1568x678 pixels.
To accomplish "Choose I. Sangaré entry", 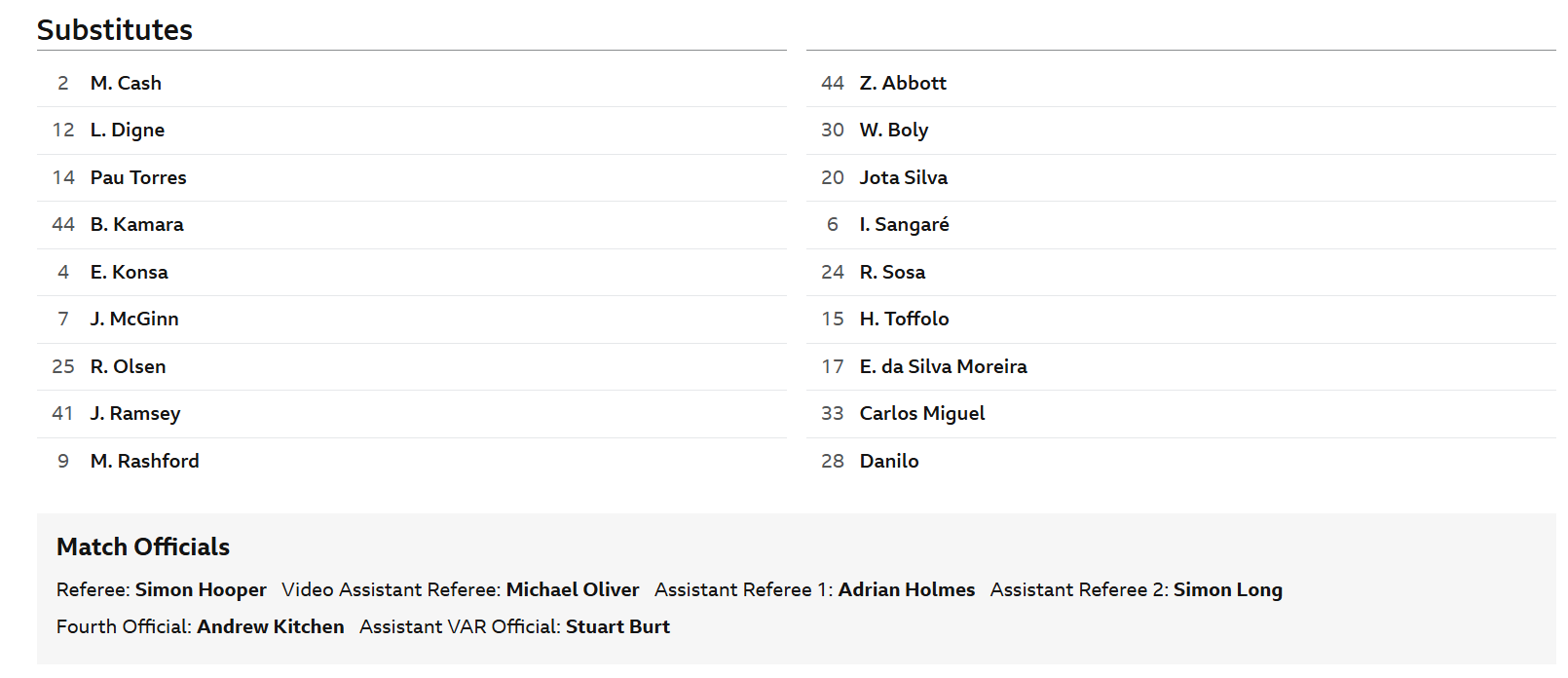I will 1181,225.
